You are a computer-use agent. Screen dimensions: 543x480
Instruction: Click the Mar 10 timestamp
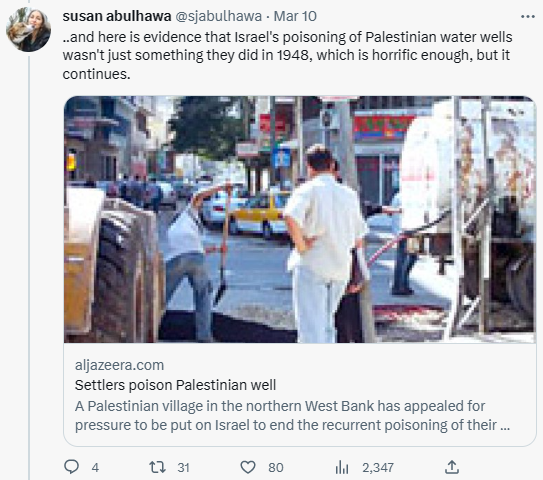point(295,16)
